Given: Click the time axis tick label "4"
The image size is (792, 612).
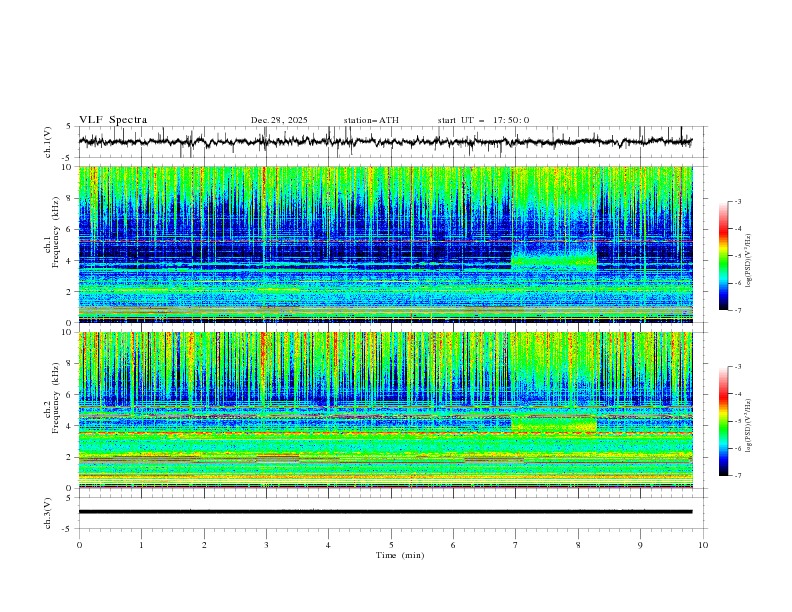Looking at the screenshot, I should pos(328,545).
